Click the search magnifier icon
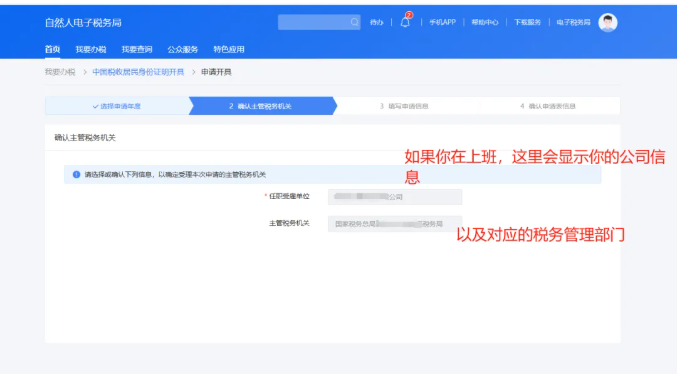 (x=354, y=22)
